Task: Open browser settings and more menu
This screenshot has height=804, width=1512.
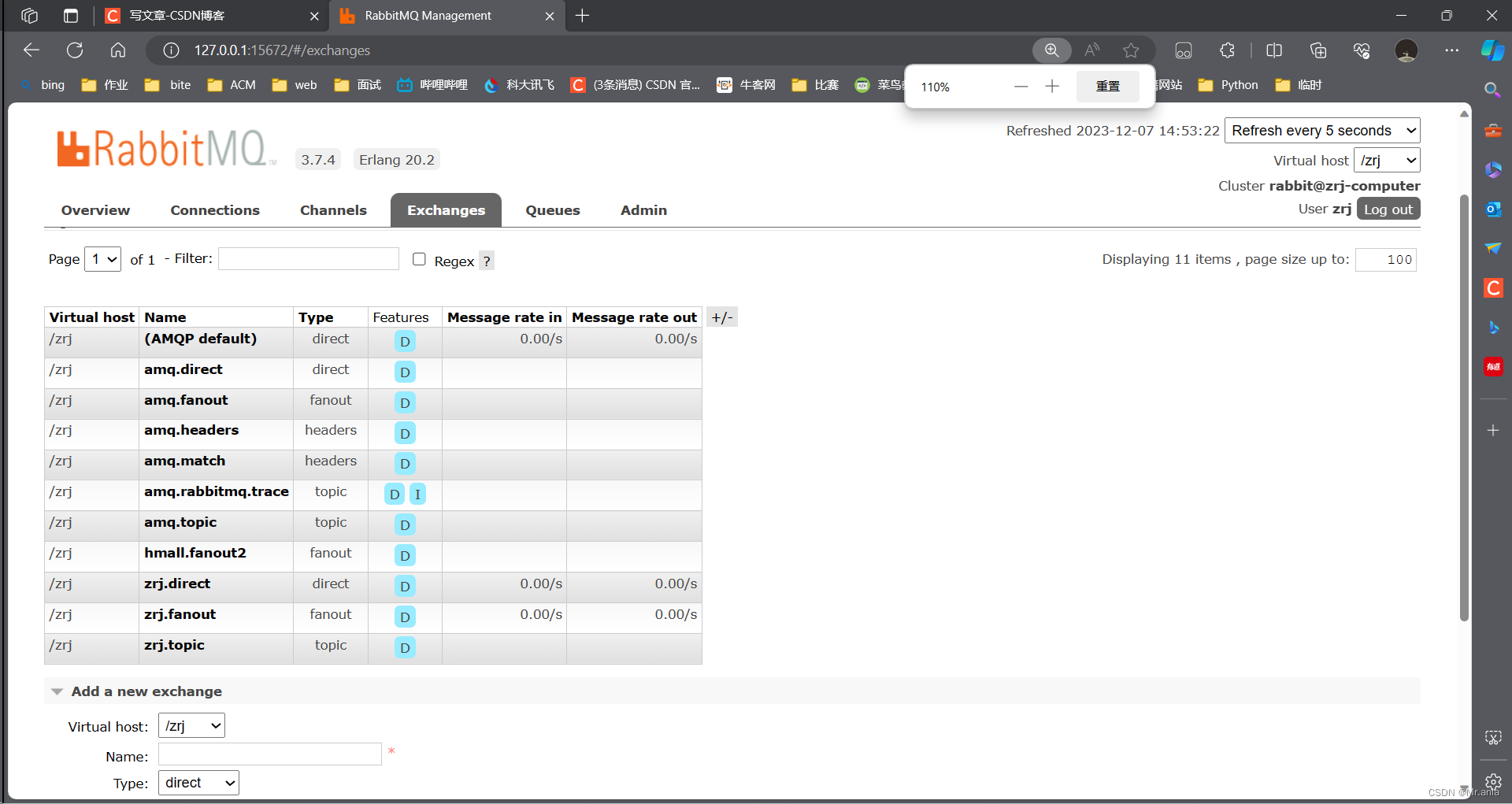Action: [1451, 50]
